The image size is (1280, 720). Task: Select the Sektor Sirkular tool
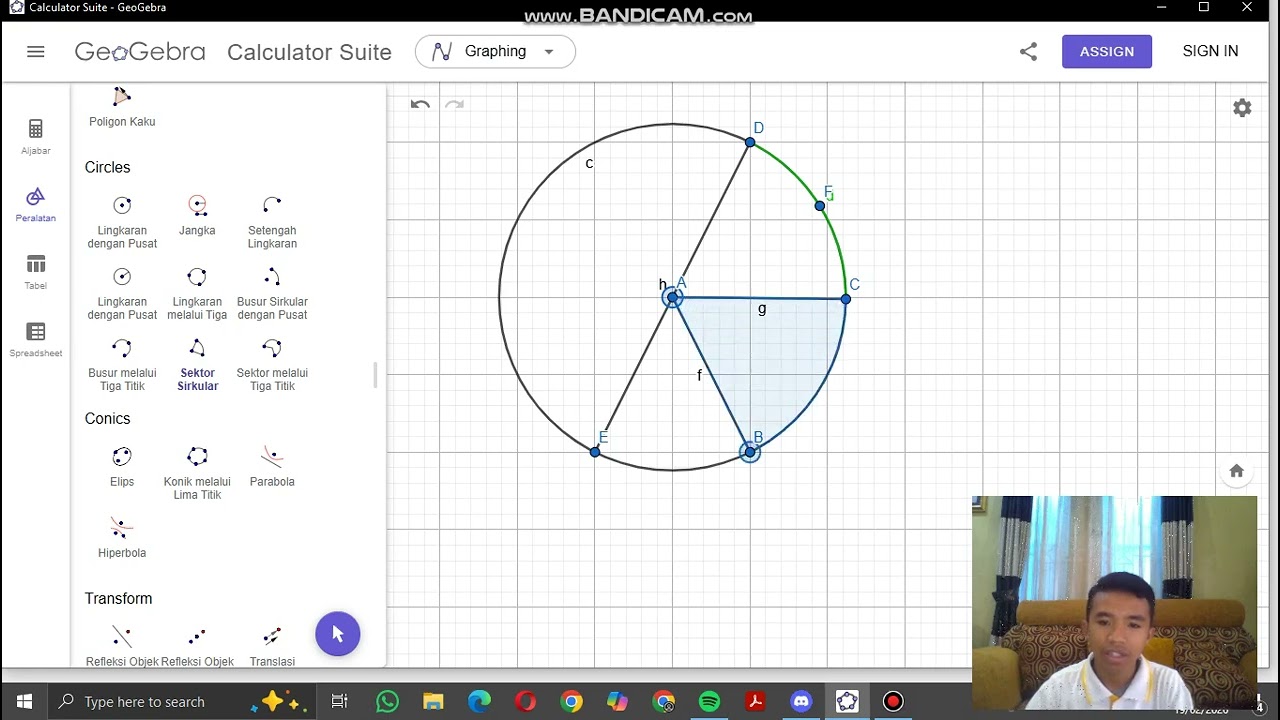click(x=197, y=364)
